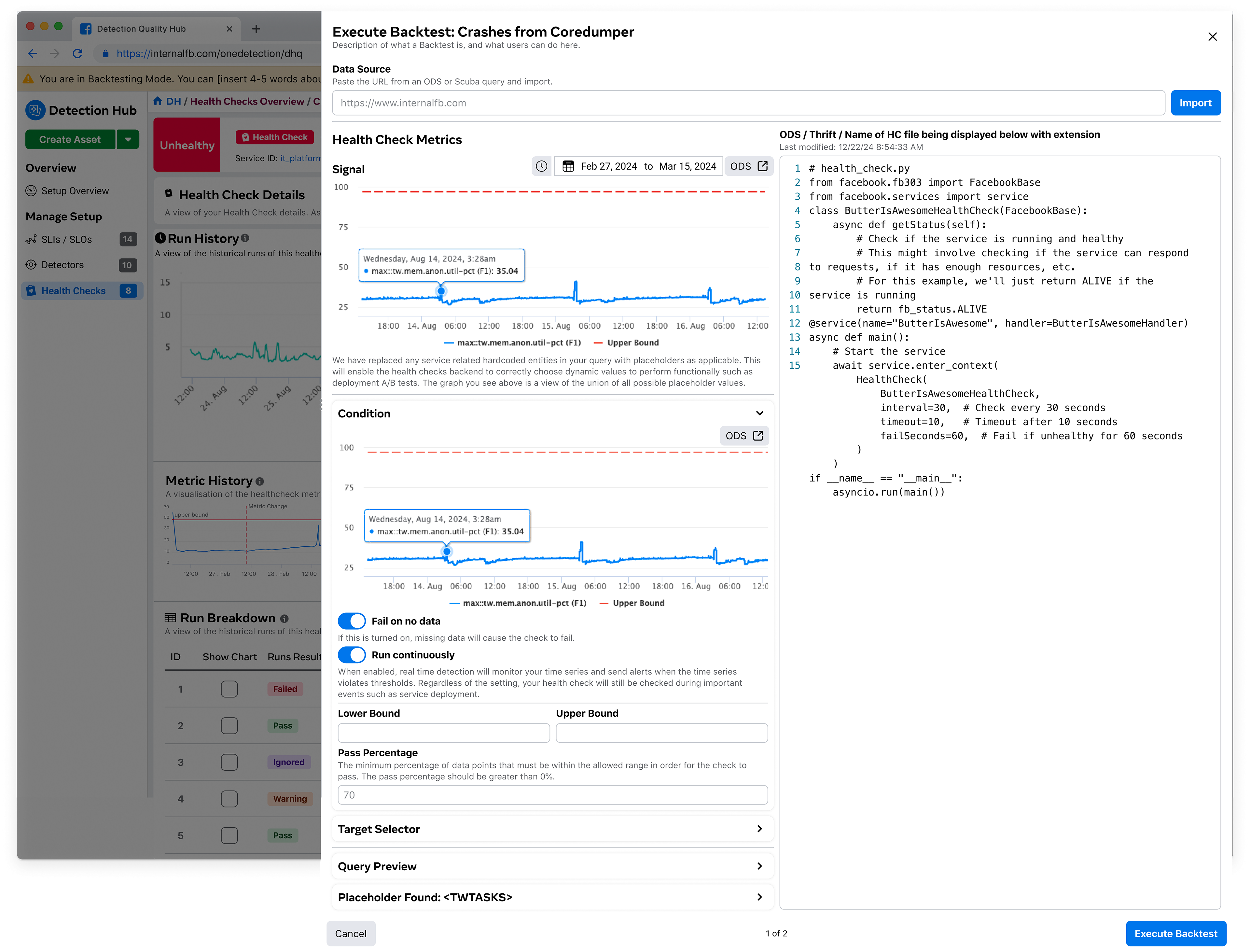This screenshot has width=1250, height=952.
Task: Click the DH home breadcrumb icon
Action: [158, 101]
